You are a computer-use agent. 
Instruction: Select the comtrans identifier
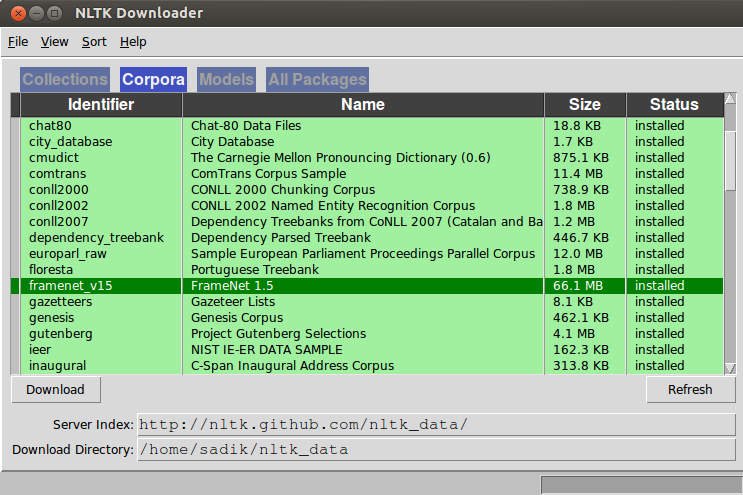58,174
